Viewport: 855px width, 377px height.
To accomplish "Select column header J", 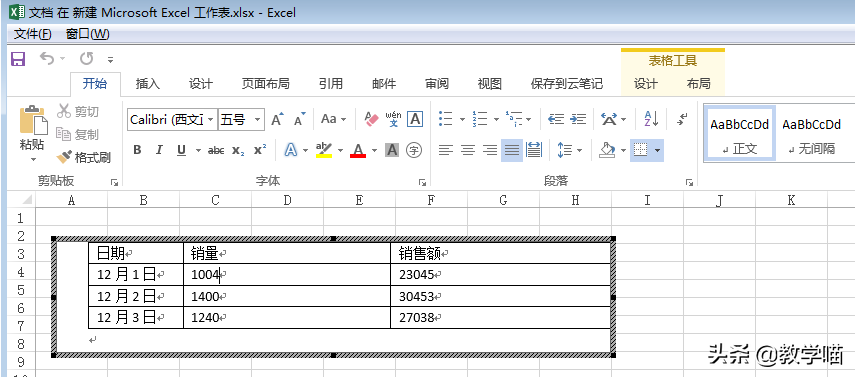I will (x=719, y=200).
